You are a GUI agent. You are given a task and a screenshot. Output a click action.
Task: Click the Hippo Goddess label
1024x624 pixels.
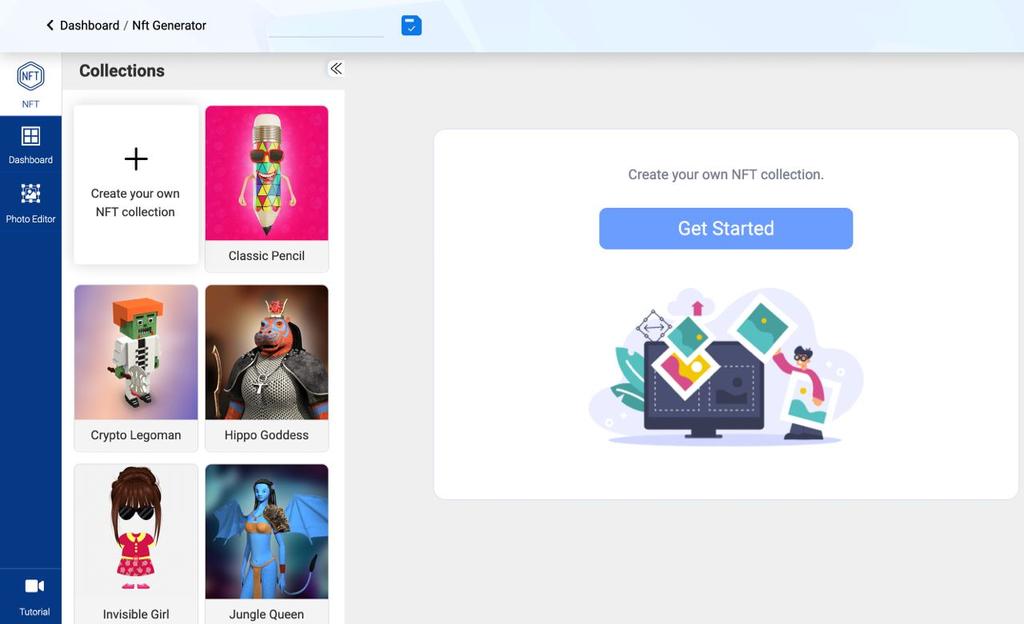(266, 435)
